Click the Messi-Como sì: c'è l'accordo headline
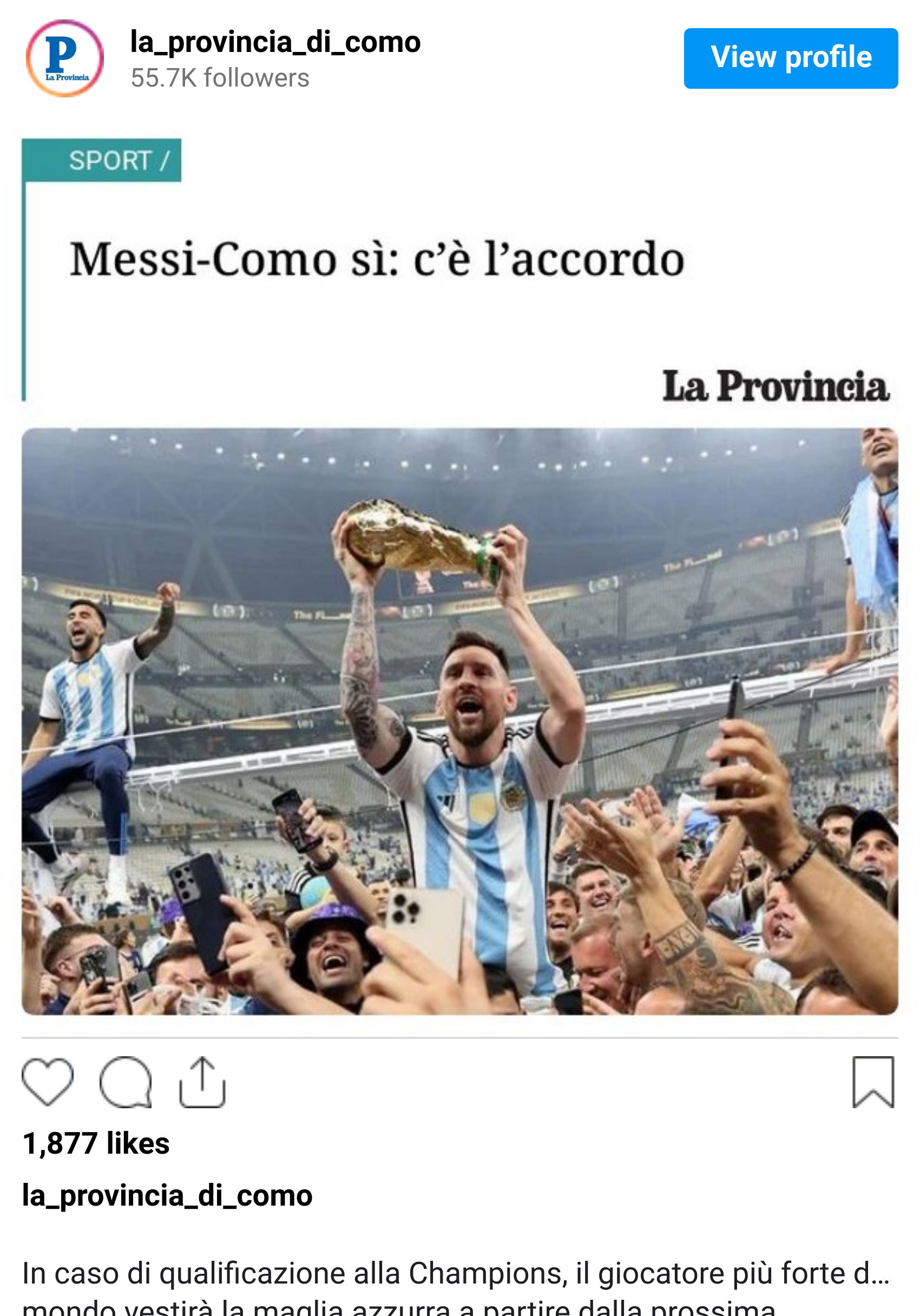The width and height of the screenshot is (920, 1316). tap(377, 259)
